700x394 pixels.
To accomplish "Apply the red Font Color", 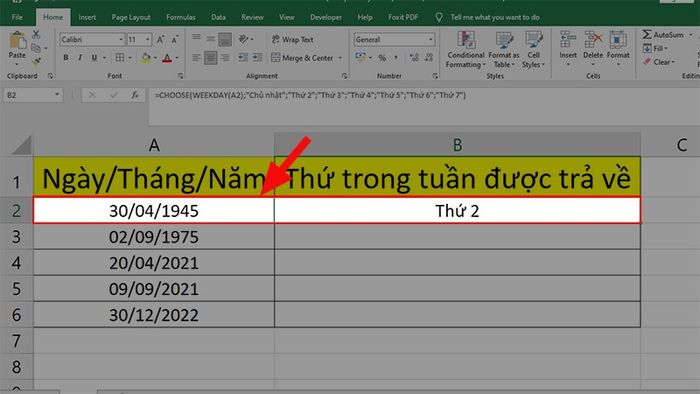I will [x=167, y=58].
